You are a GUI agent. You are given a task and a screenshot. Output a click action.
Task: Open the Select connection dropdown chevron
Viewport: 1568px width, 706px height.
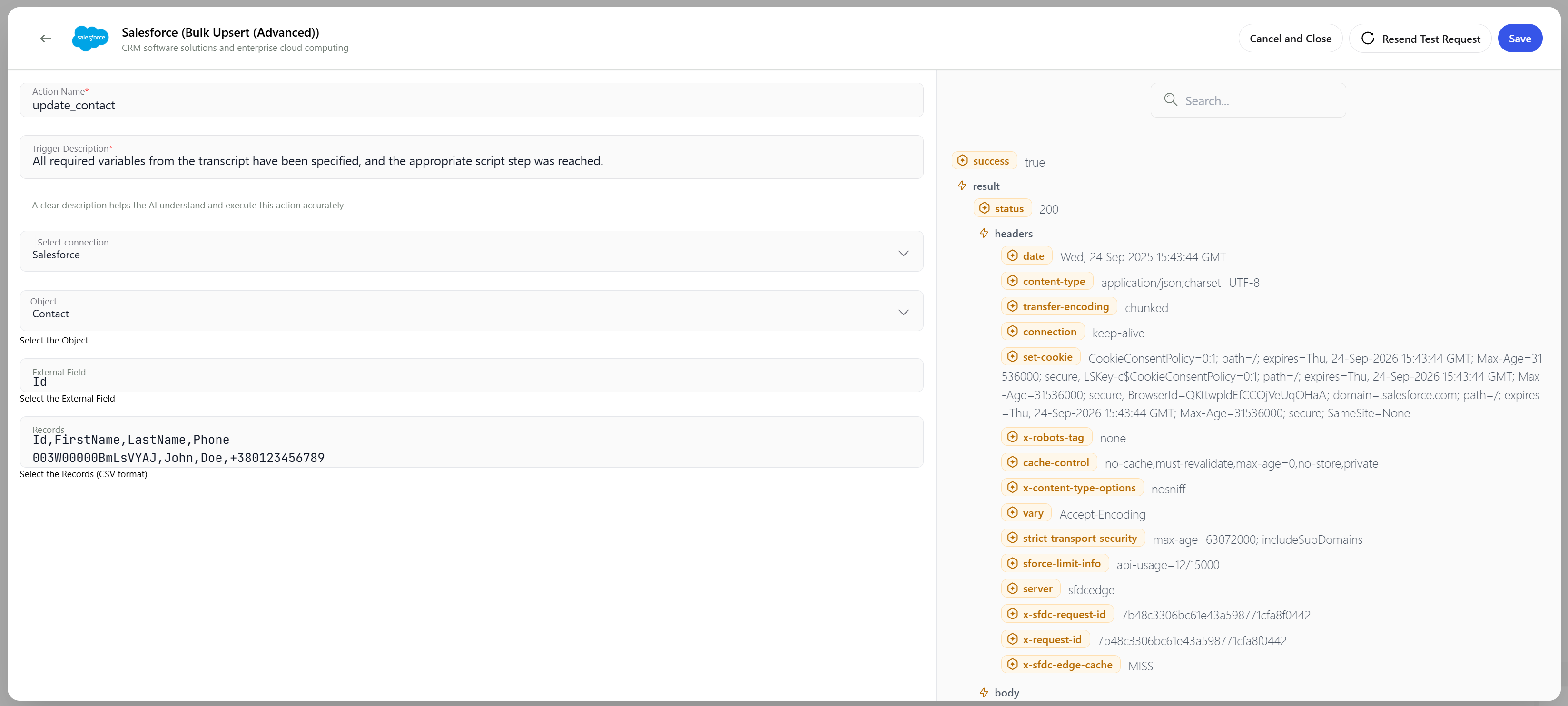903,253
